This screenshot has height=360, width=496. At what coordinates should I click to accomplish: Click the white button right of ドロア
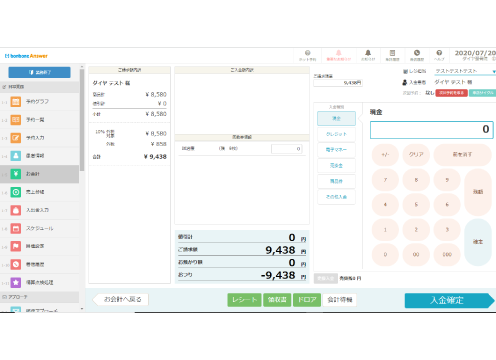[x=339, y=300]
